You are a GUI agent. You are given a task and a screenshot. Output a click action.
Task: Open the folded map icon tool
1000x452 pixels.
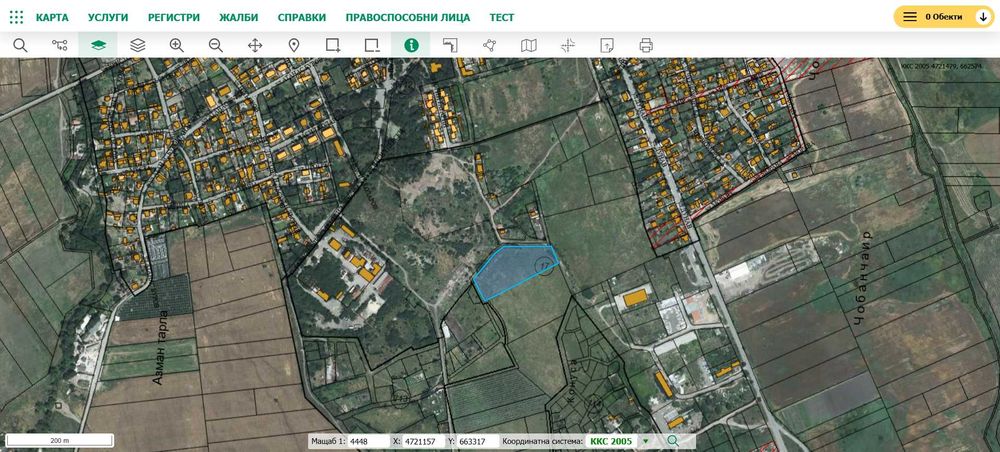[x=529, y=45]
